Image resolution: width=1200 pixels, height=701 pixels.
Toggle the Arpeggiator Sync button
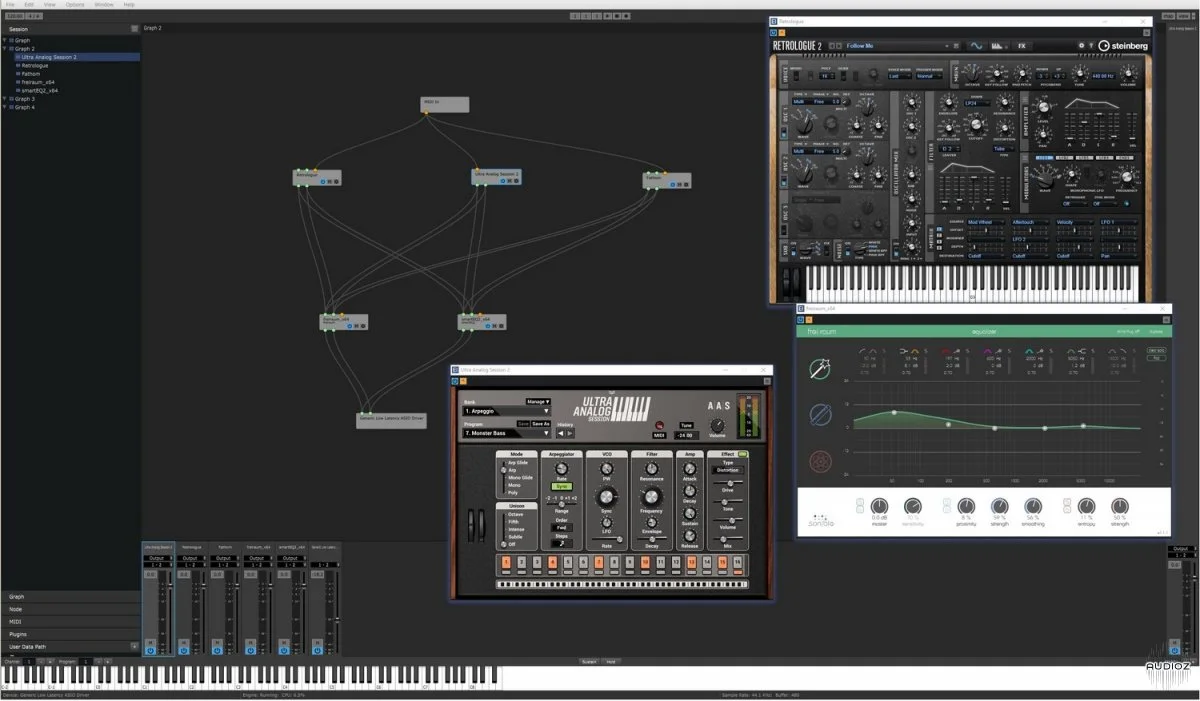click(x=561, y=486)
